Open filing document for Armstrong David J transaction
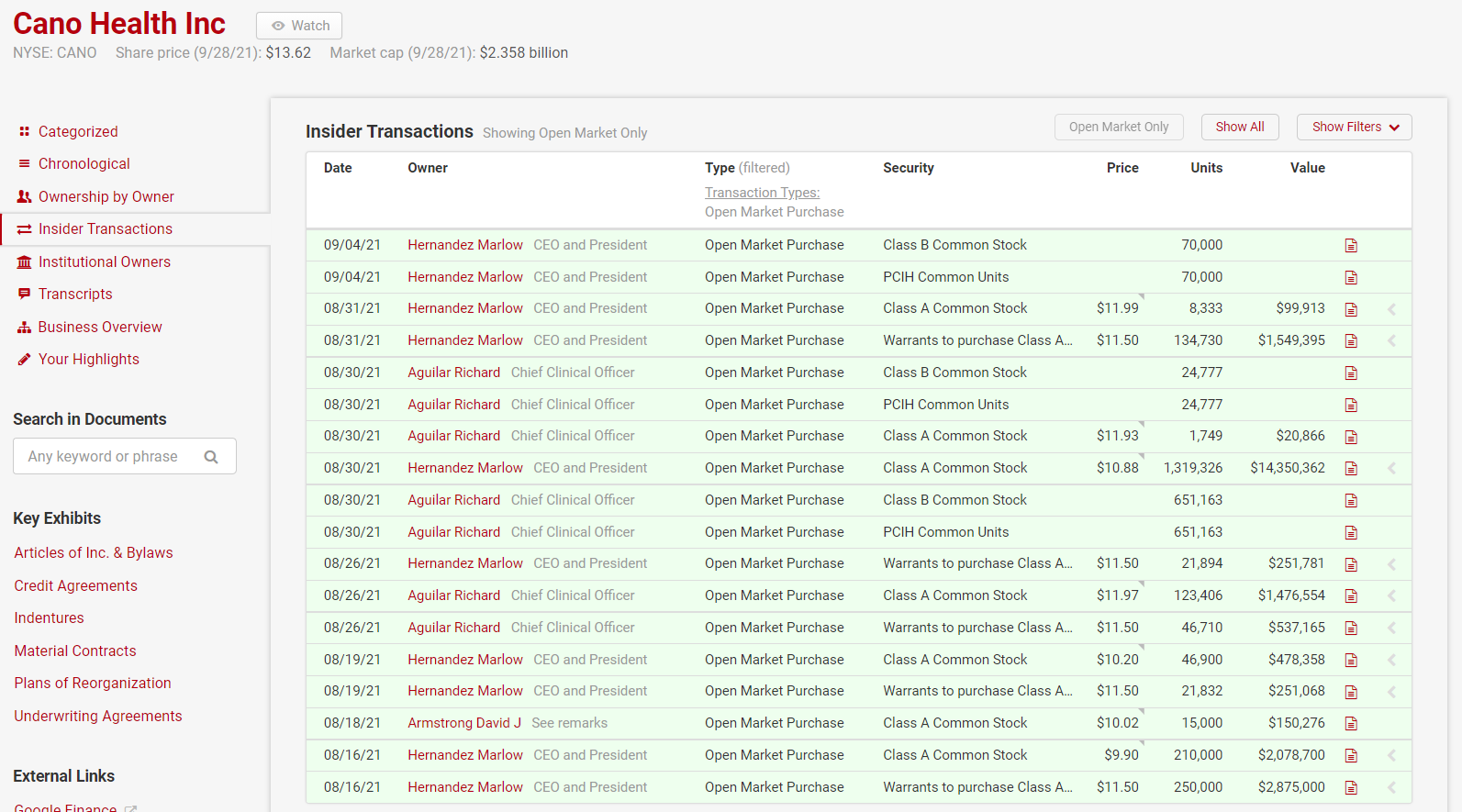 click(x=1351, y=723)
